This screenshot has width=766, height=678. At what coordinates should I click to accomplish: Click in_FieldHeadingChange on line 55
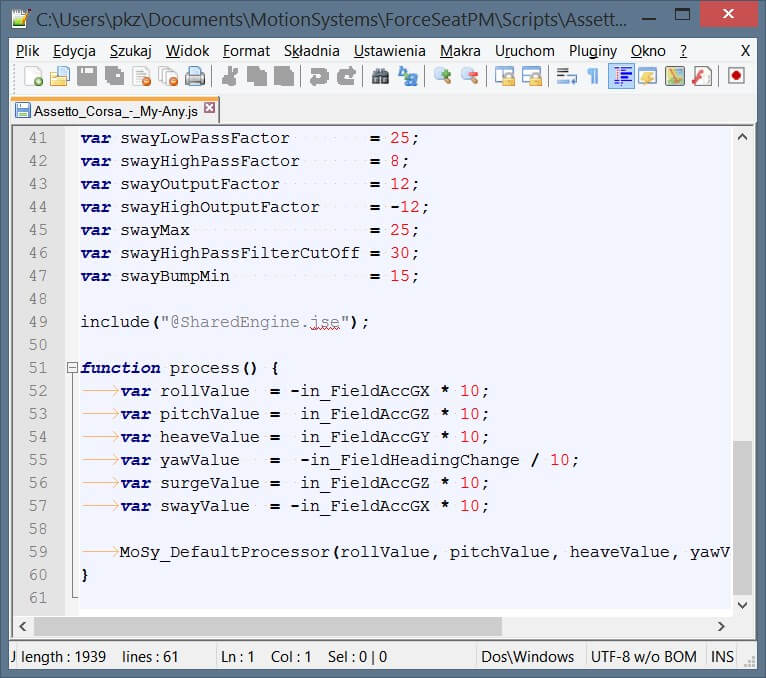(415, 461)
